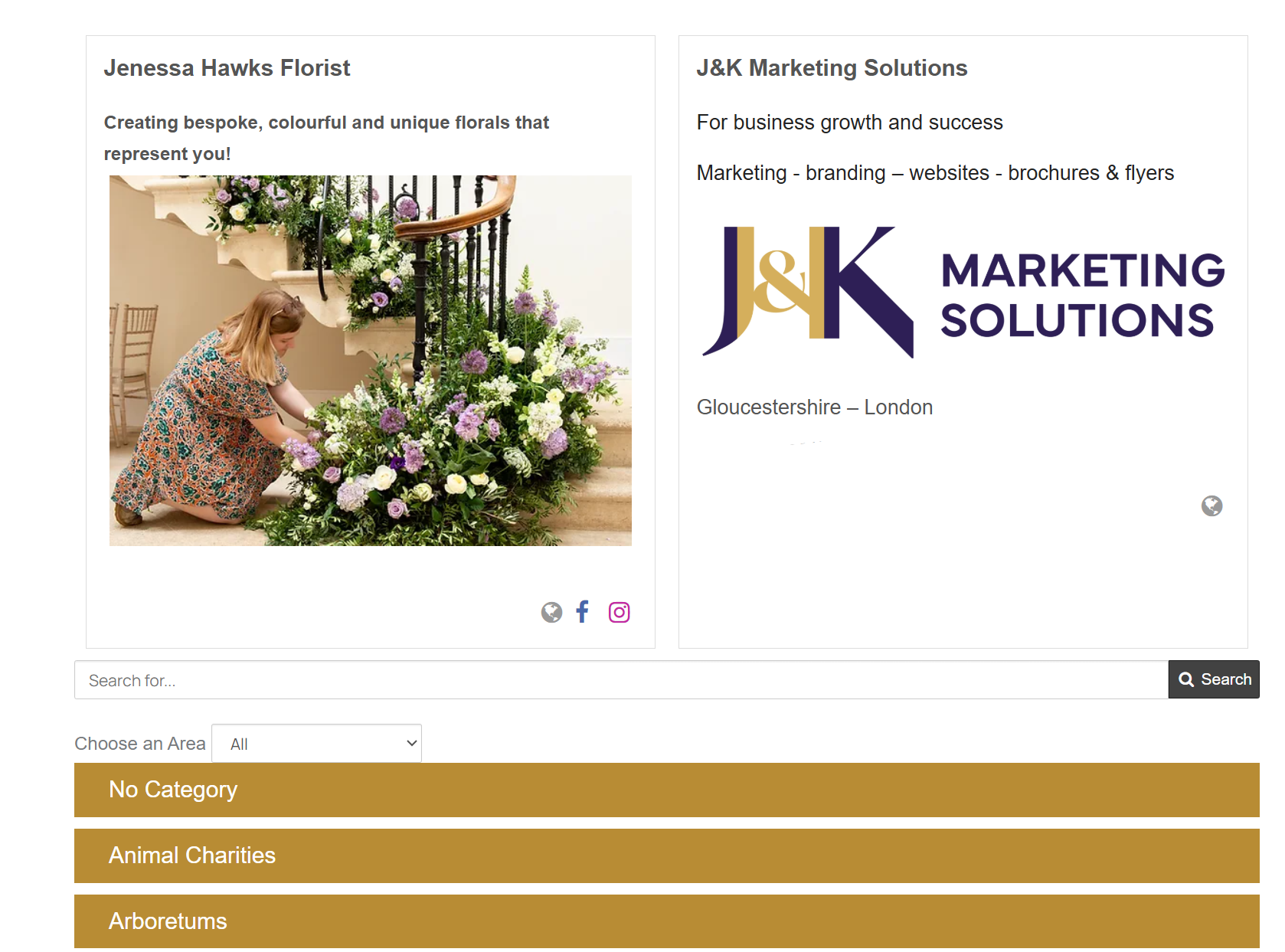Click the 'Choose an Area' label
The height and width of the screenshot is (952, 1285).
point(140,744)
